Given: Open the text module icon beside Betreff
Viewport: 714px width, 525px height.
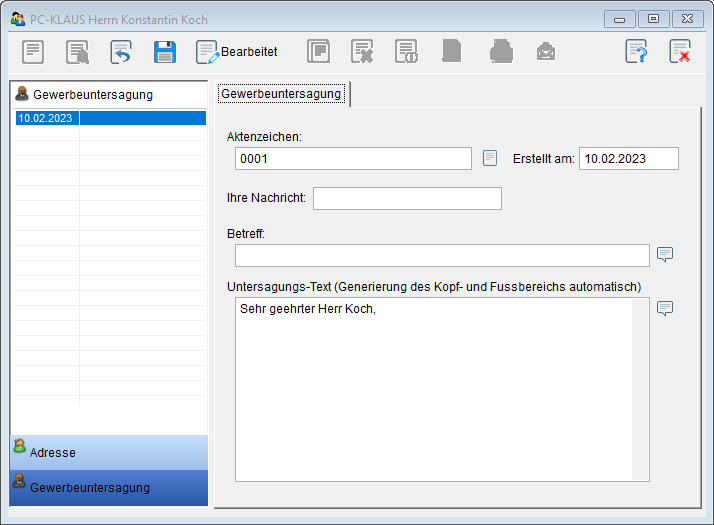Looking at the screenshot, I should coord(665,254).
